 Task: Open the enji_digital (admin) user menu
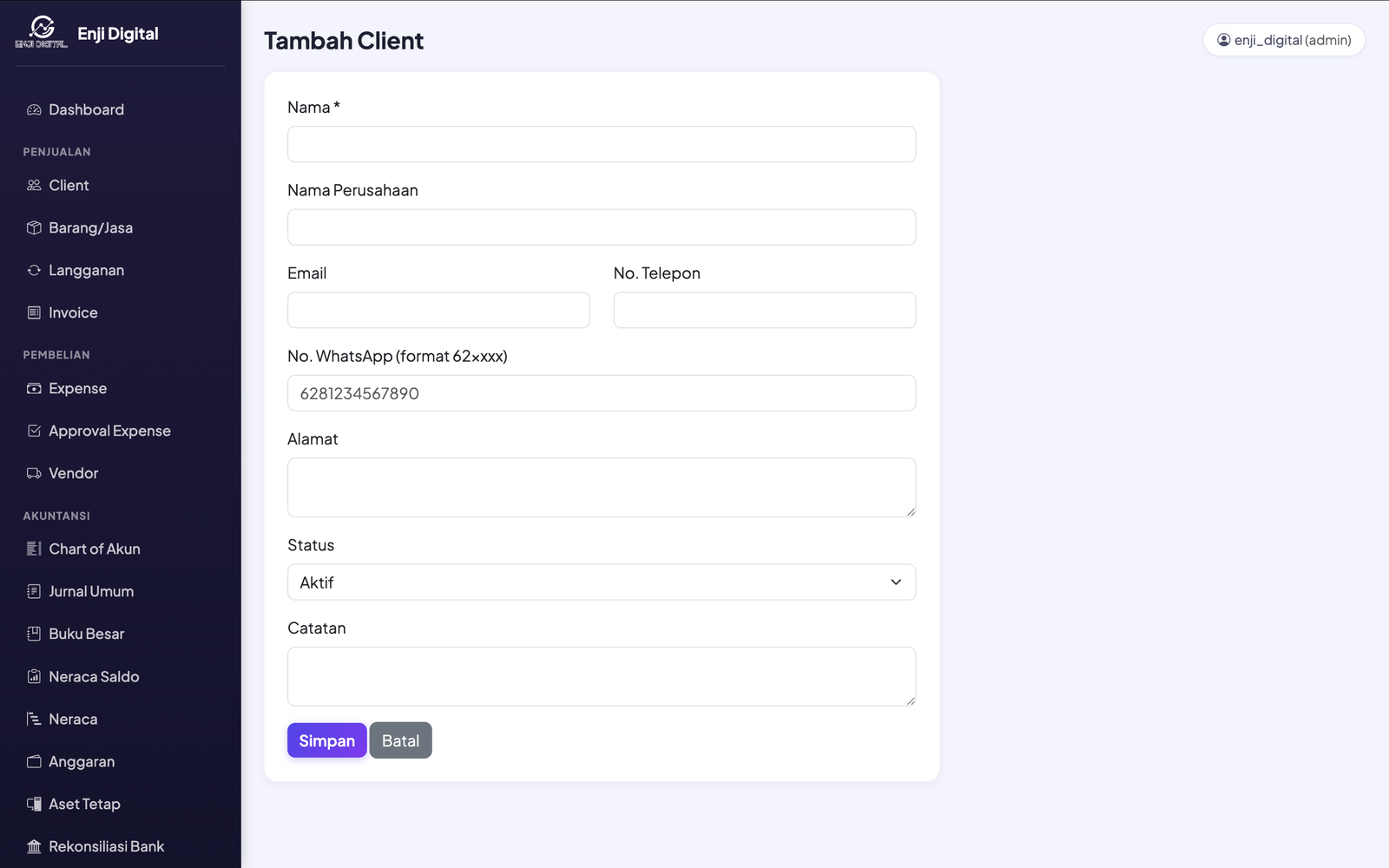(1284, 40)
